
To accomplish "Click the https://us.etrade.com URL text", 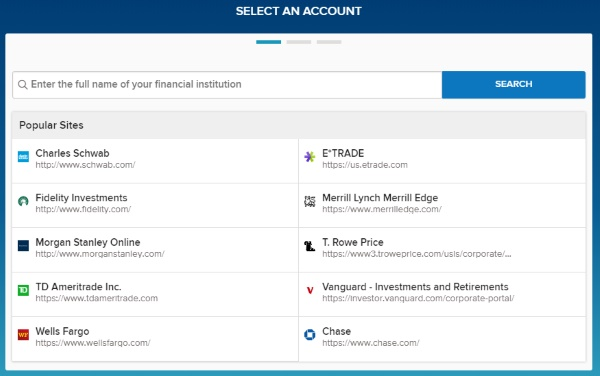I will tap(365, 165).
